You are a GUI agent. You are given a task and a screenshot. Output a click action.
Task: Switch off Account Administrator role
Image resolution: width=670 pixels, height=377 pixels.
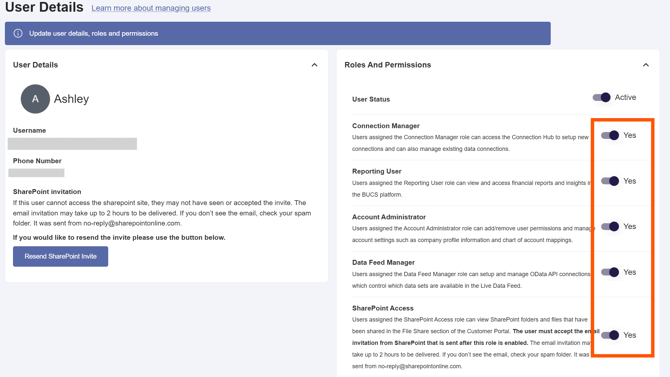tap(610, 227)
